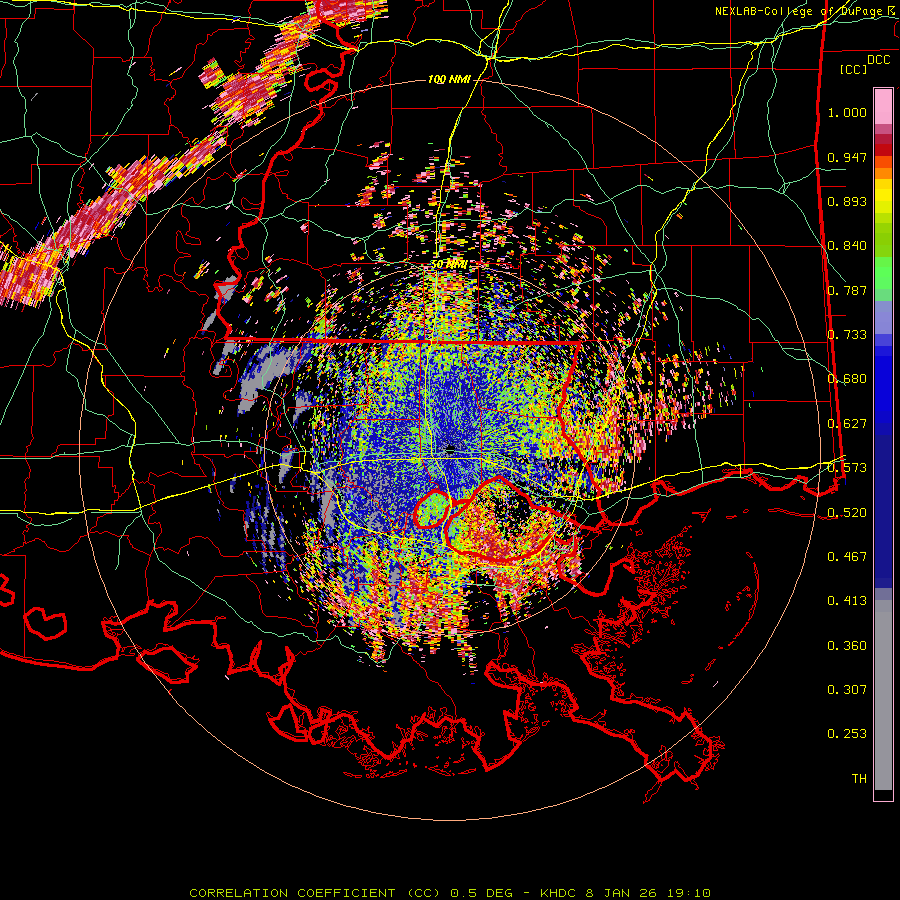Click the 0.947 scale value
Viewport: 900px width, 900px height.
[847, 157]
